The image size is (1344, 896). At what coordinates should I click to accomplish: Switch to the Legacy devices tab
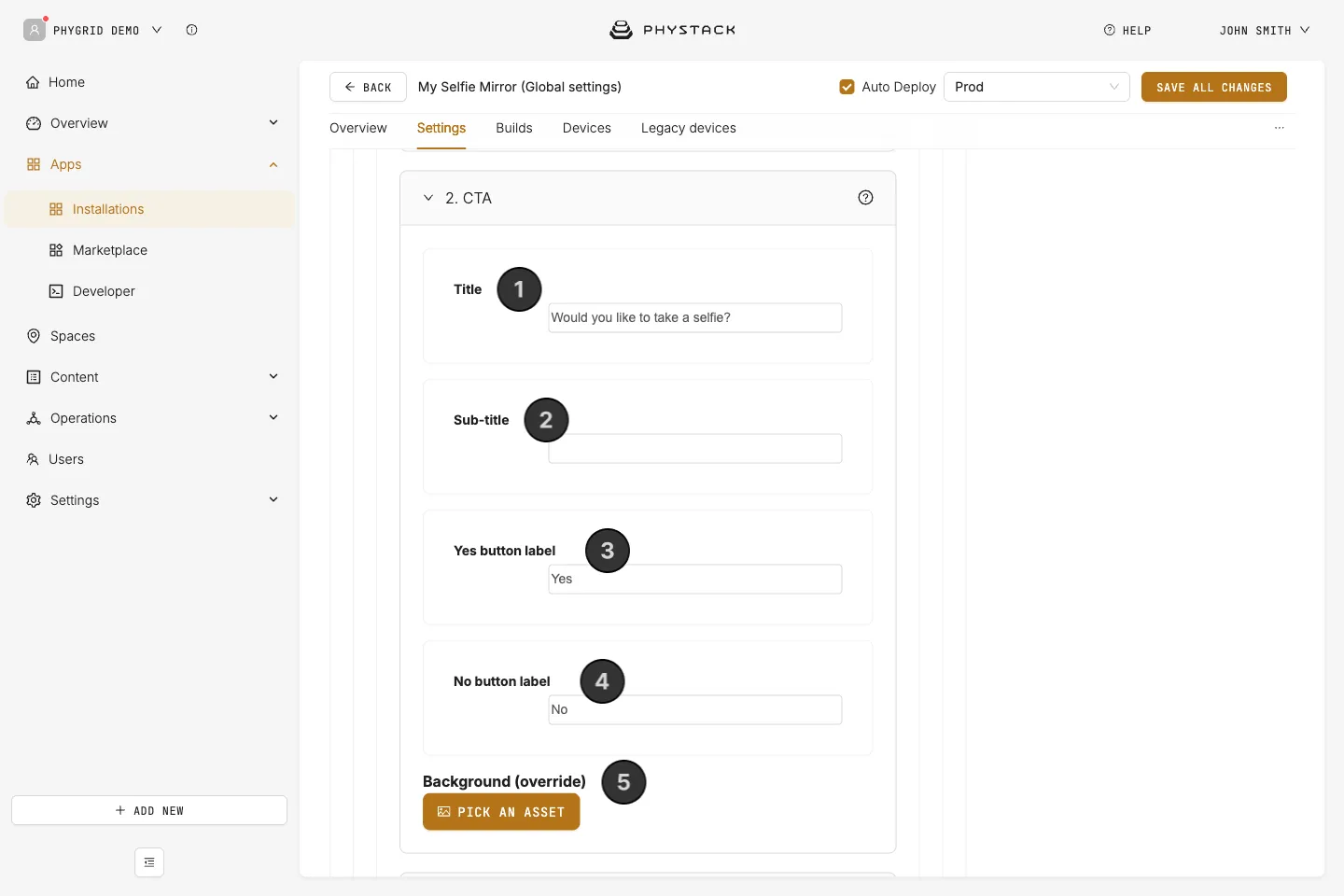(689, 128)
